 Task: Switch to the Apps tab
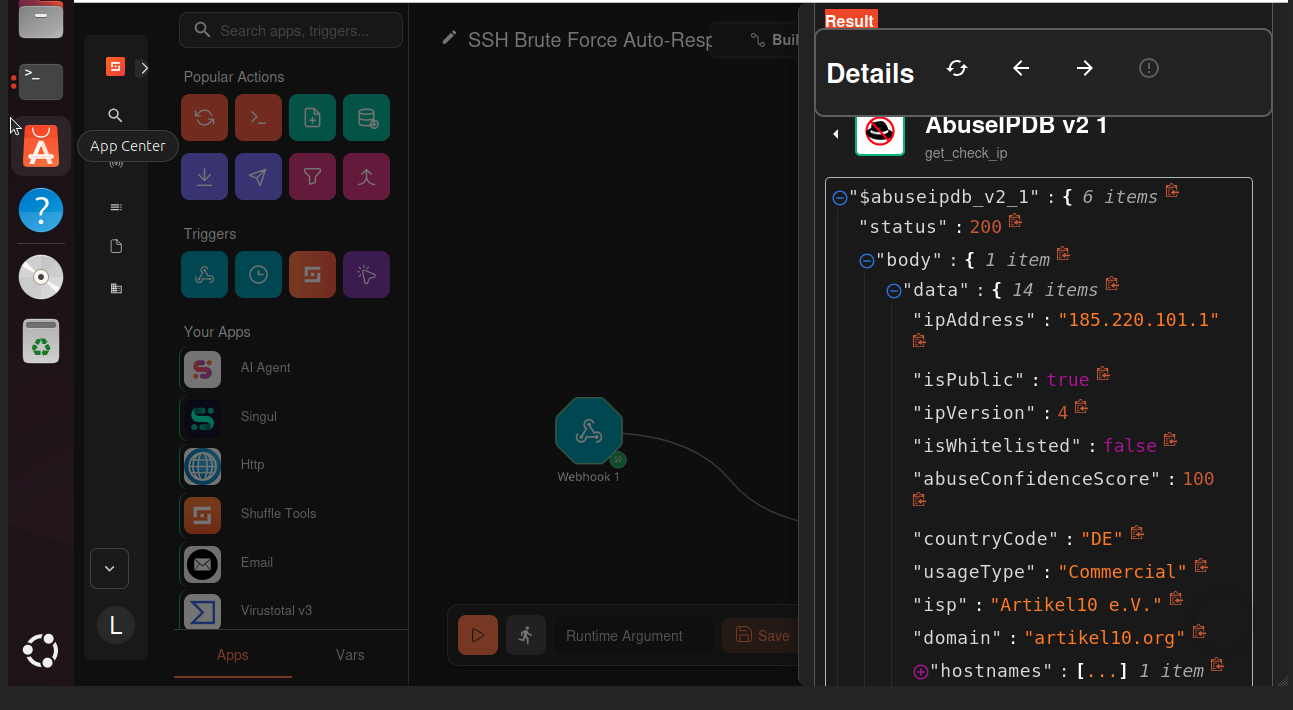(x=233, y=655)
